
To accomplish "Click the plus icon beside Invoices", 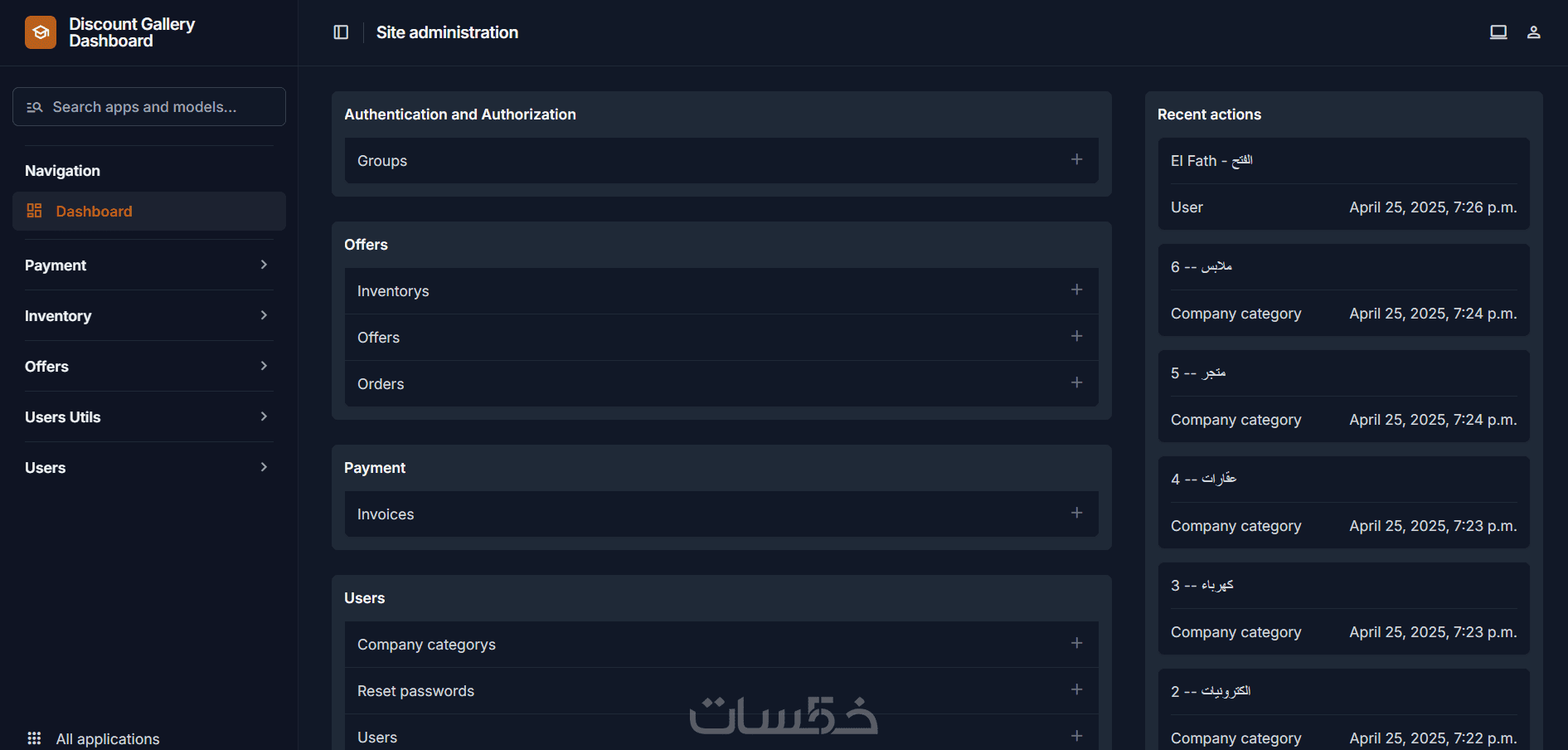I will (x=1077, y=514).
